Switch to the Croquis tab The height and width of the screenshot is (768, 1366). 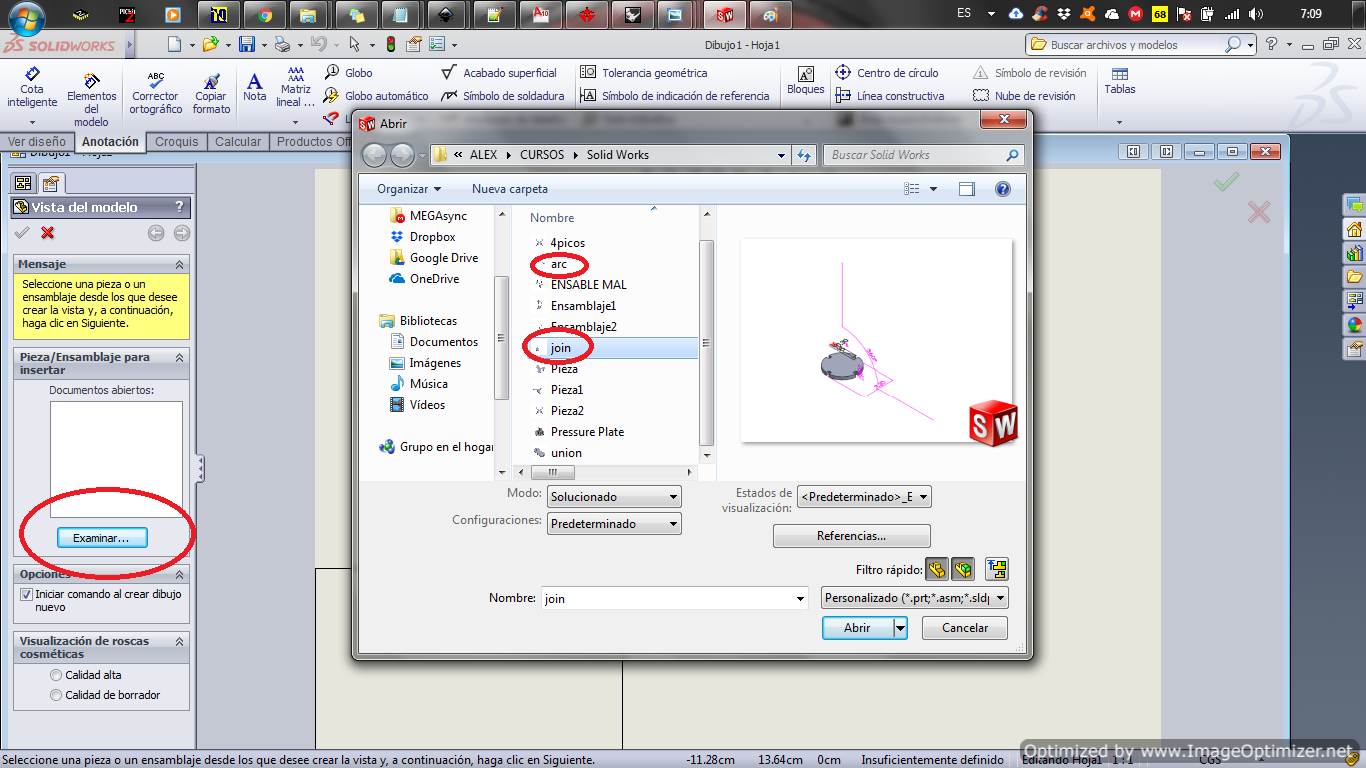tap(177, 142)
